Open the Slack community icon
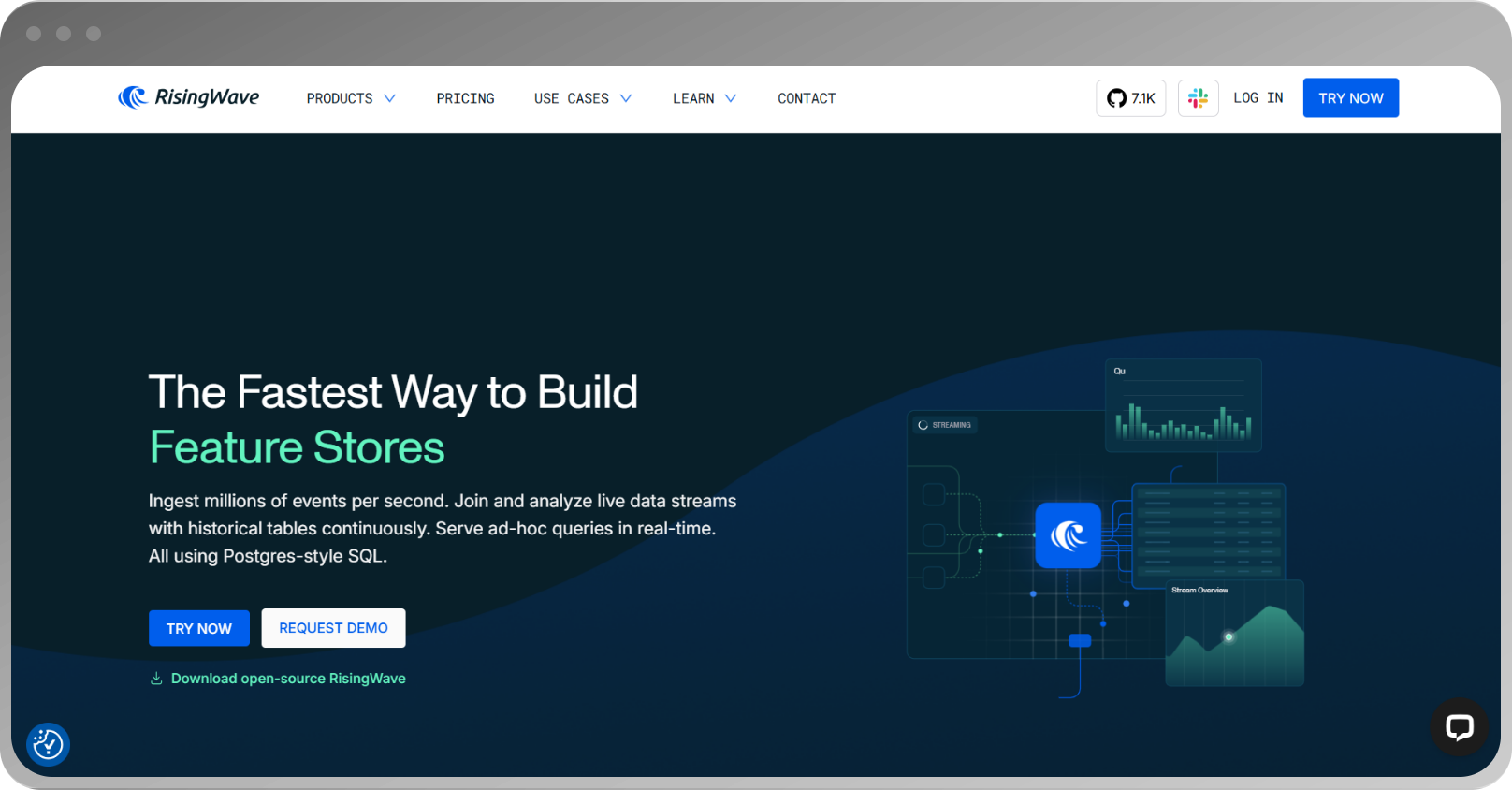Viewport: 1512px width, 790px height. click(1198, 98)
